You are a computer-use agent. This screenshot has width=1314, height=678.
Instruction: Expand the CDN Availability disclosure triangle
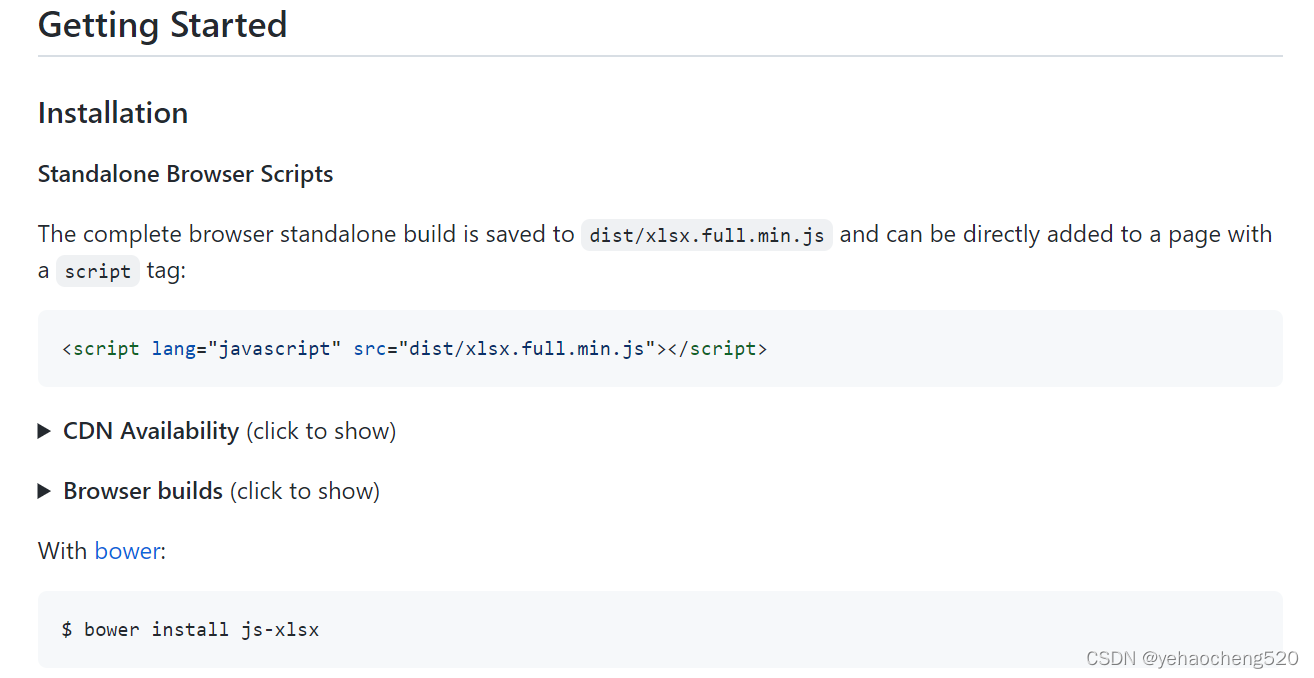(x=44, y=431)
